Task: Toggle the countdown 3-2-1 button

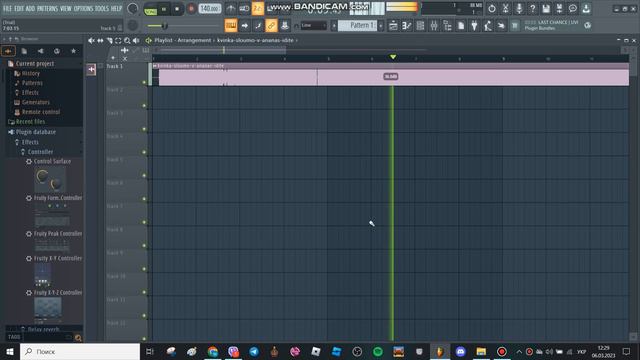Action: [258, 8]
